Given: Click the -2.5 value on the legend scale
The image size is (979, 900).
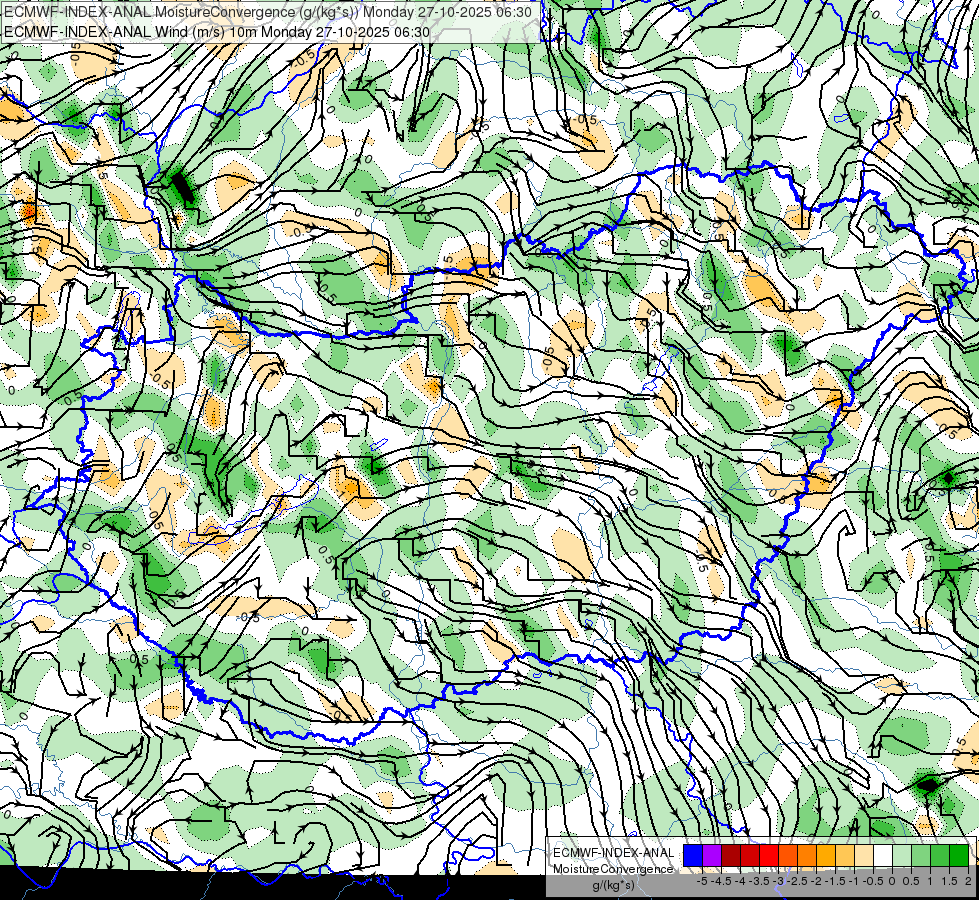Looking at the screenshot, I should click(797, 881).
